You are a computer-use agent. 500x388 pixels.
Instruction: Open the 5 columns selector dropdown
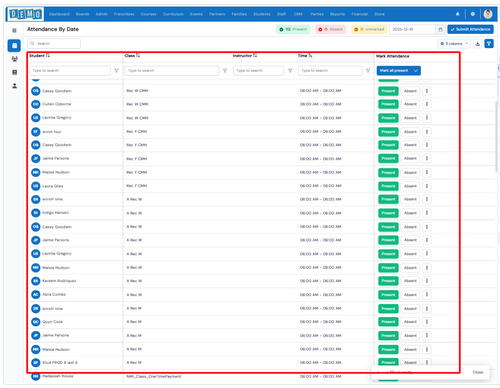[454, 44]
